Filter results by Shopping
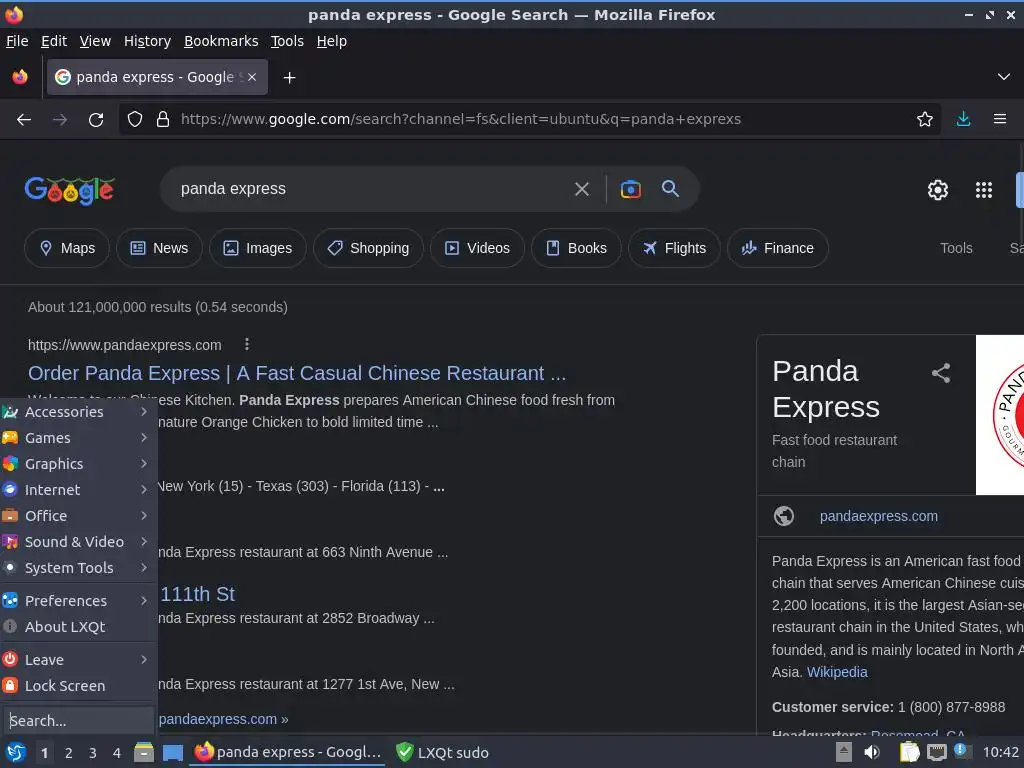Screen dimensions: 1024x768 coord(368,248)
